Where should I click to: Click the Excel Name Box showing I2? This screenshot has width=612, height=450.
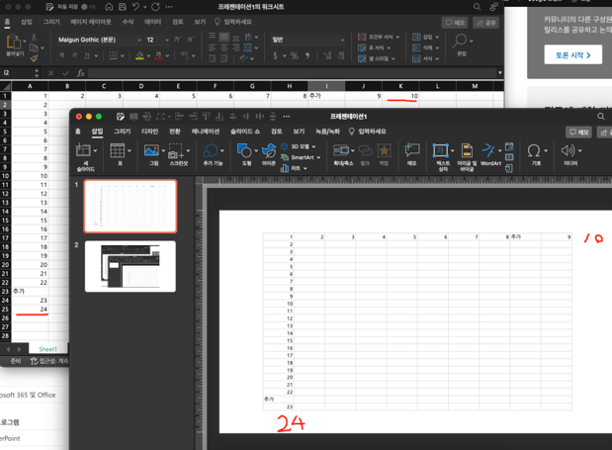pos(18,73)
